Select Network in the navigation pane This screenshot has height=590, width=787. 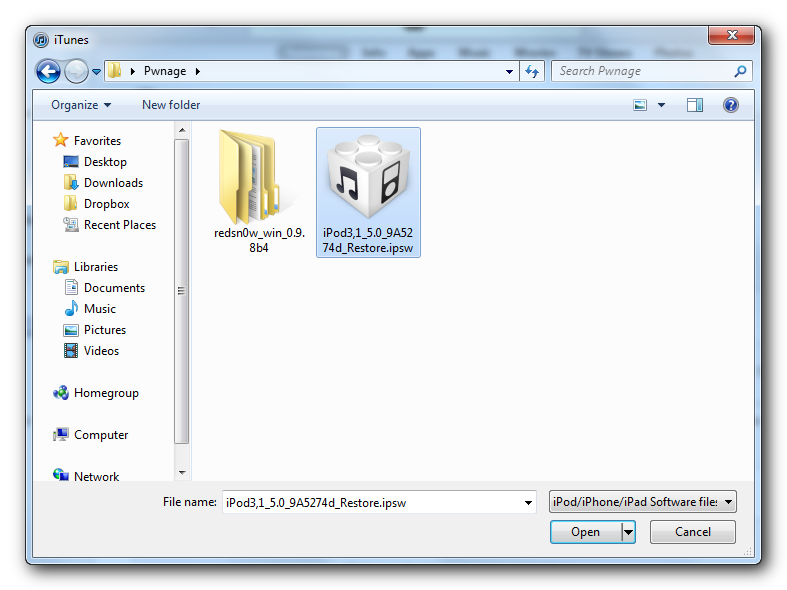coord(96,477)
